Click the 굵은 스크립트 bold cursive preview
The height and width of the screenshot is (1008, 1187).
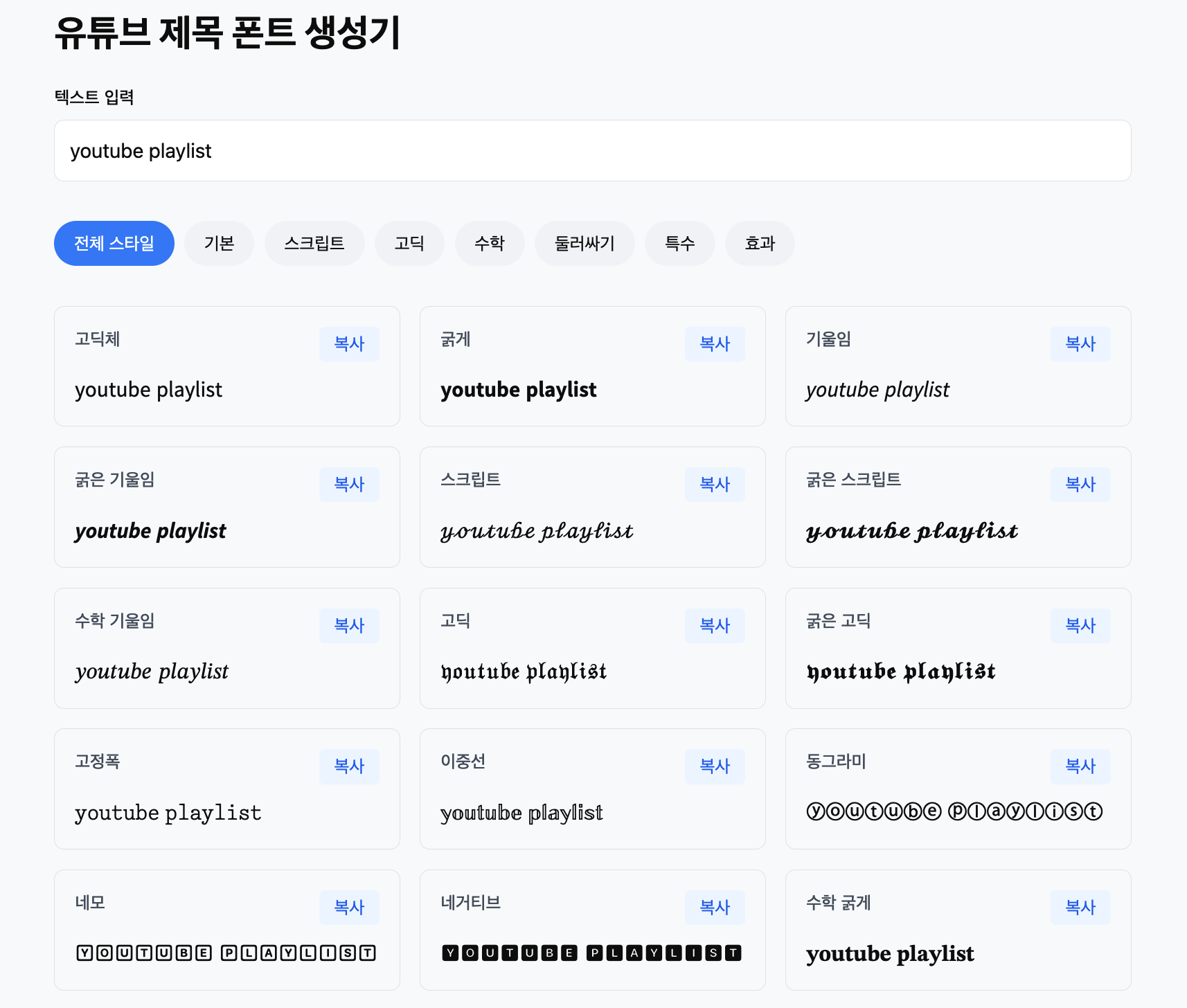(912, 532)
